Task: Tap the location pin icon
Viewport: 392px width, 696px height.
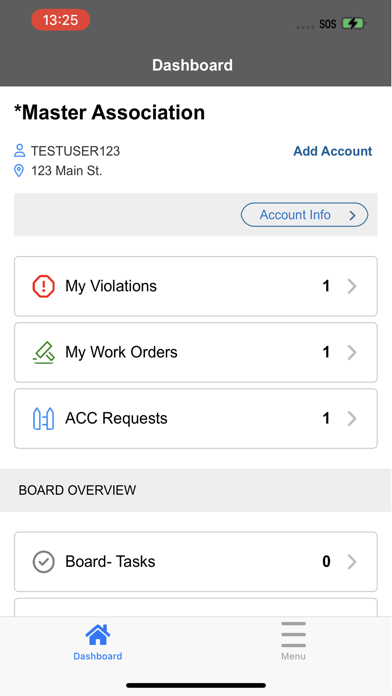Action: [19, 170]
